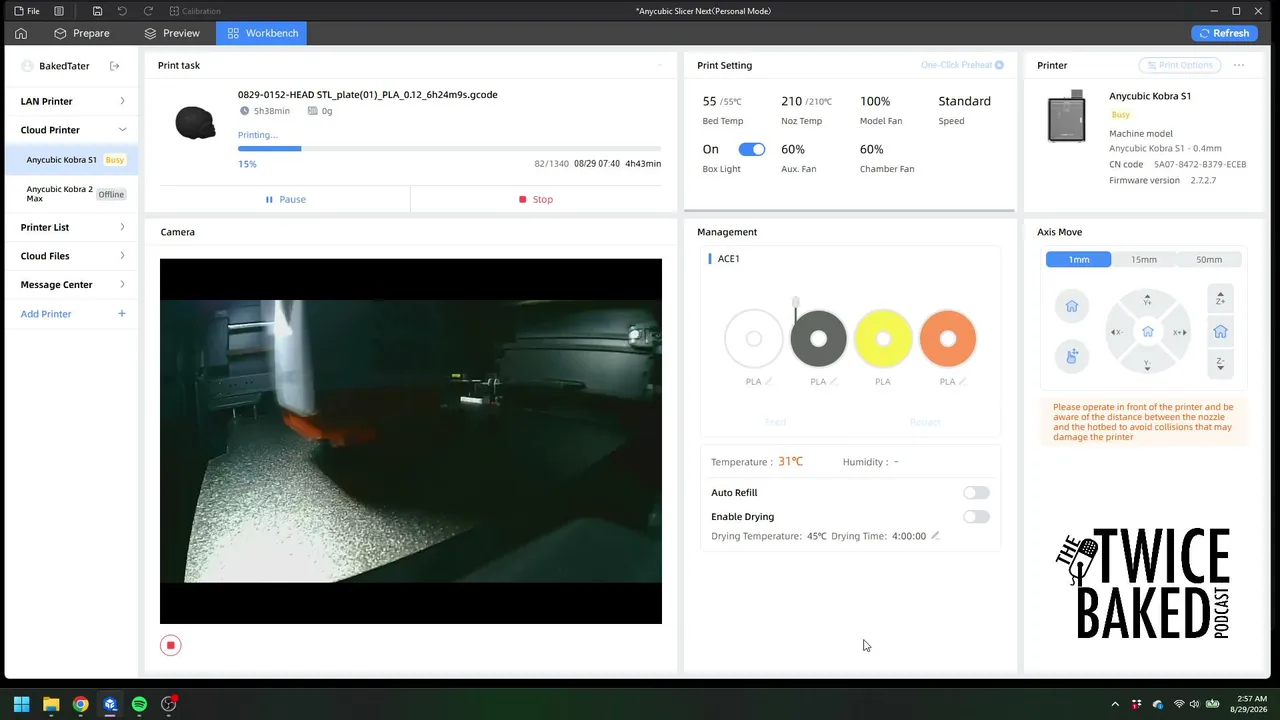Switch to the Prepare tab

pos(81,33)
